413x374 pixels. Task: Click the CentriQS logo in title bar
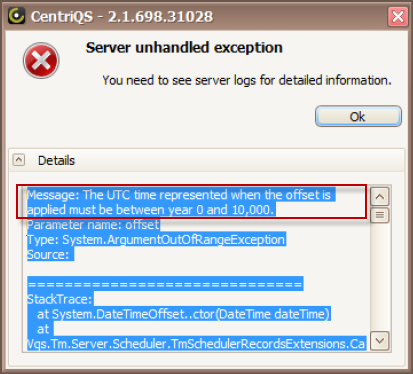pyautogui.click(x=16, y=16)
